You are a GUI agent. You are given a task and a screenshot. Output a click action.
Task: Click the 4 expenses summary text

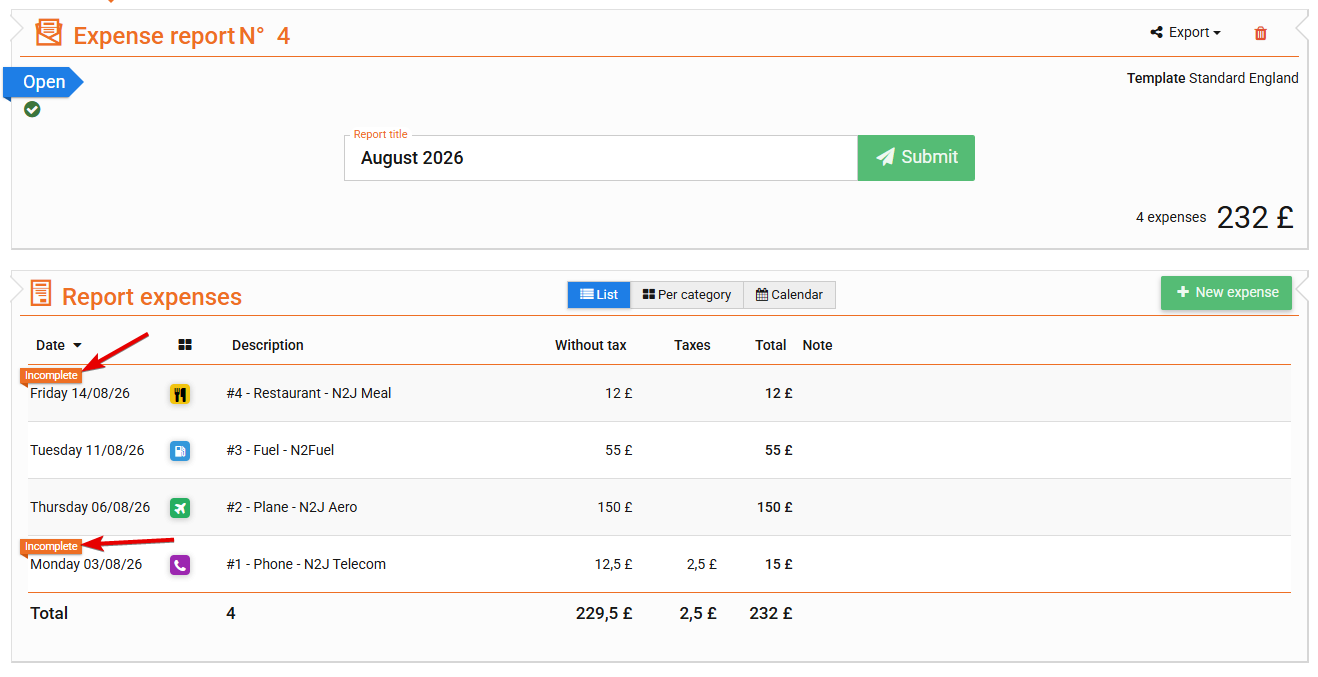pyautogui.click(x=1171, y=217)
